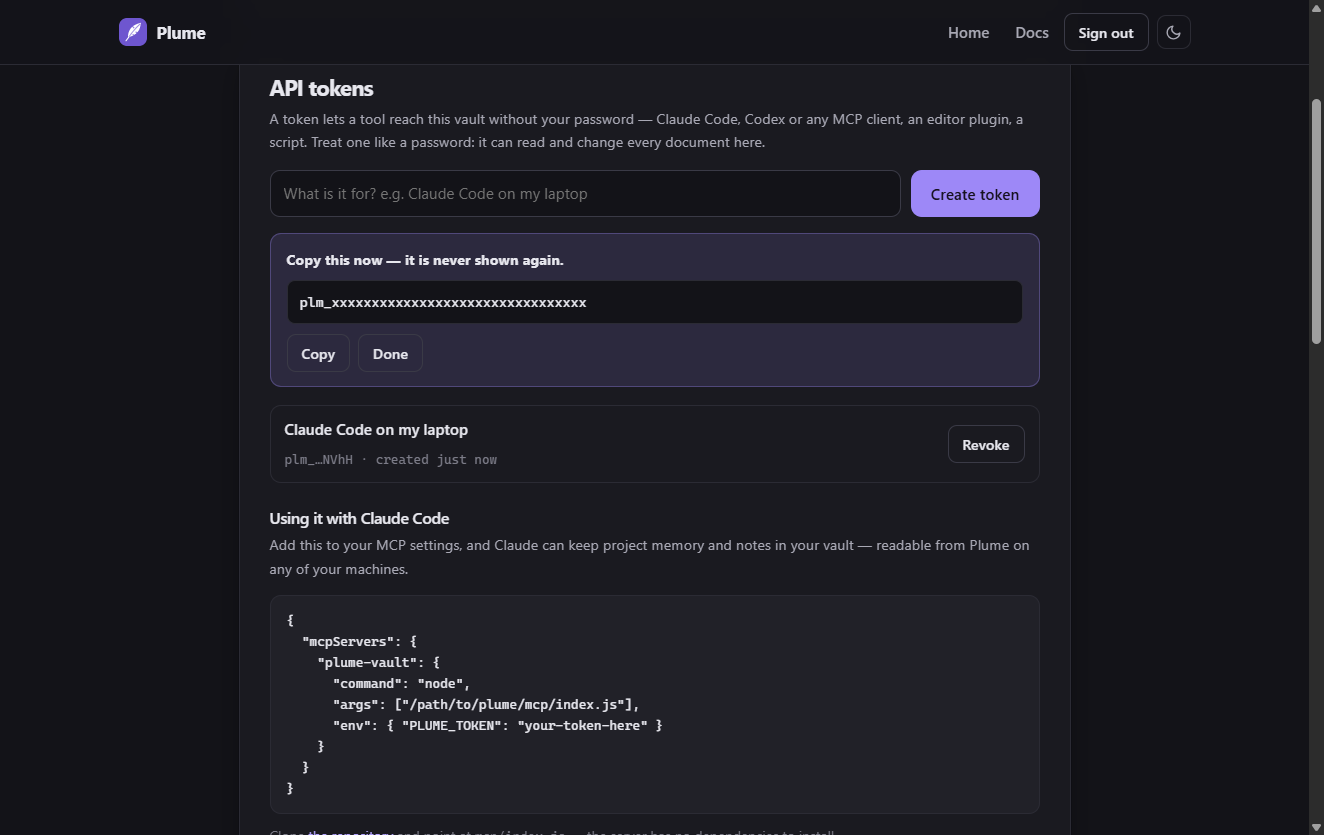Click the "plume-vault" line in the code
The image size is (1324, 835).
click(379, 662)
